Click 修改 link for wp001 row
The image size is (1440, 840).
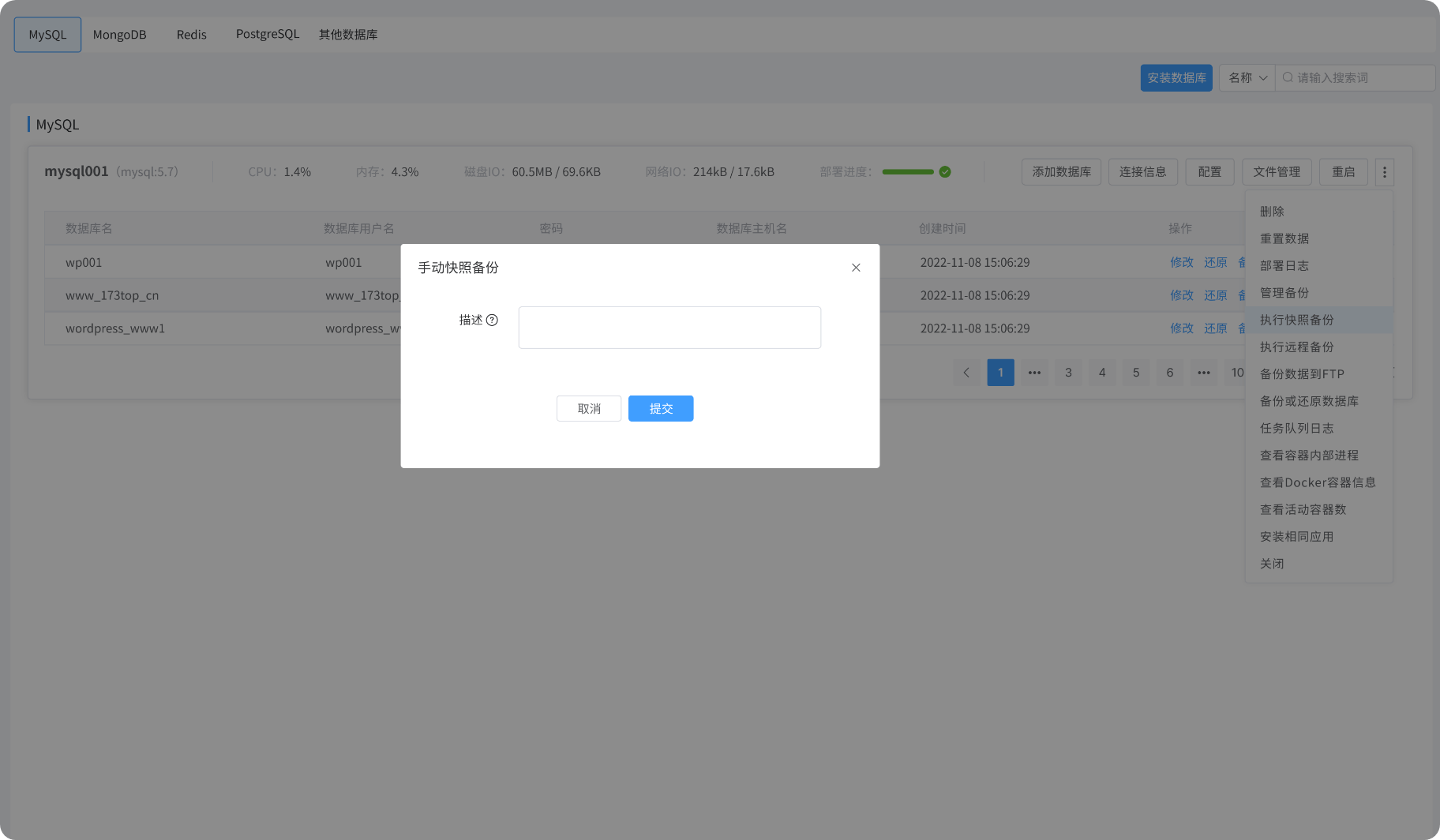(1182, 262)
